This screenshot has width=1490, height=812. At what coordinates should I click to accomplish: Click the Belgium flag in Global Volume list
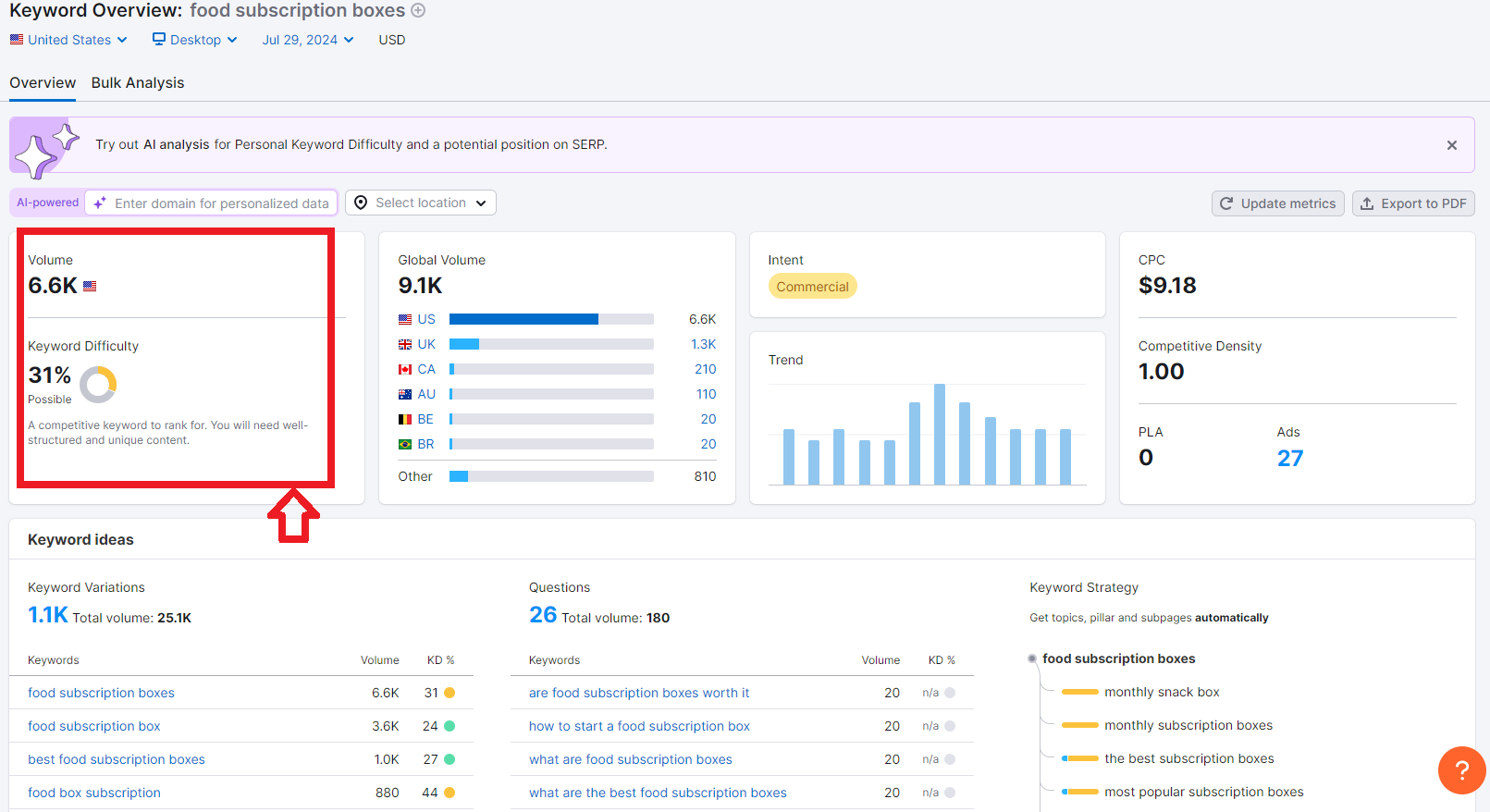(405, 419)
